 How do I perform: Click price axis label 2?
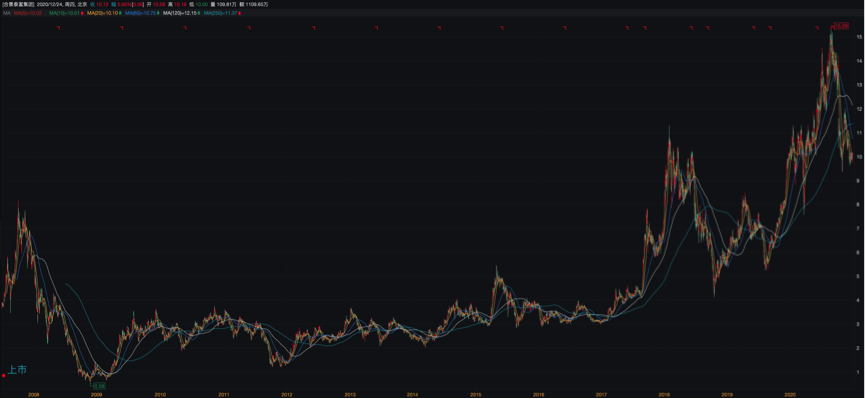click(859, 348)
